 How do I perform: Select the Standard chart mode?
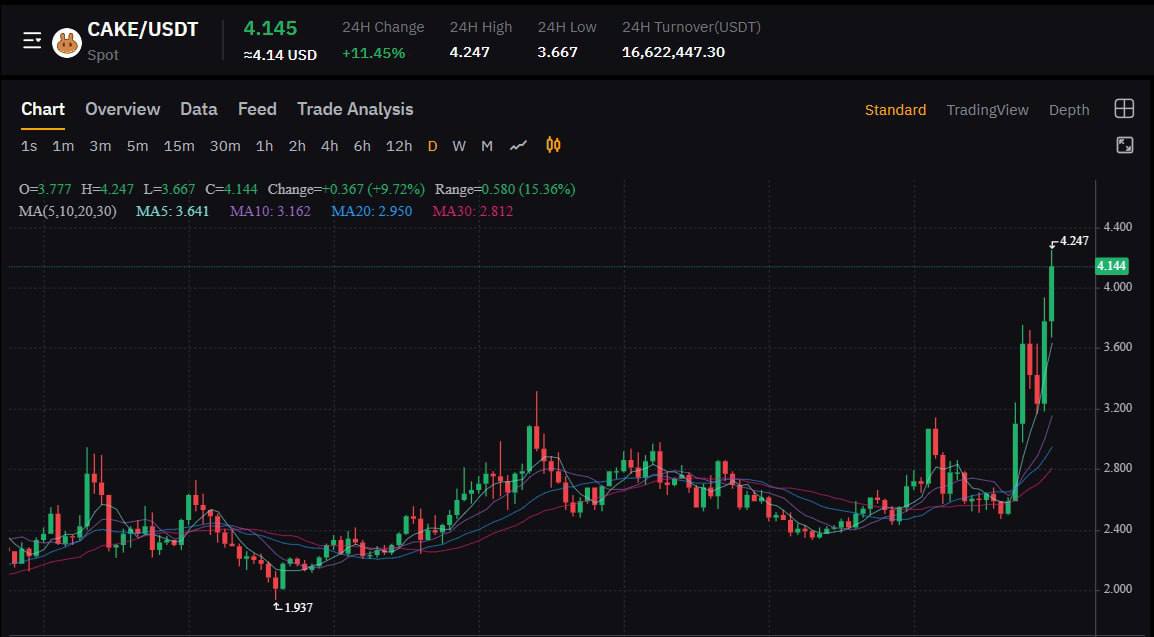coord(895,110)
